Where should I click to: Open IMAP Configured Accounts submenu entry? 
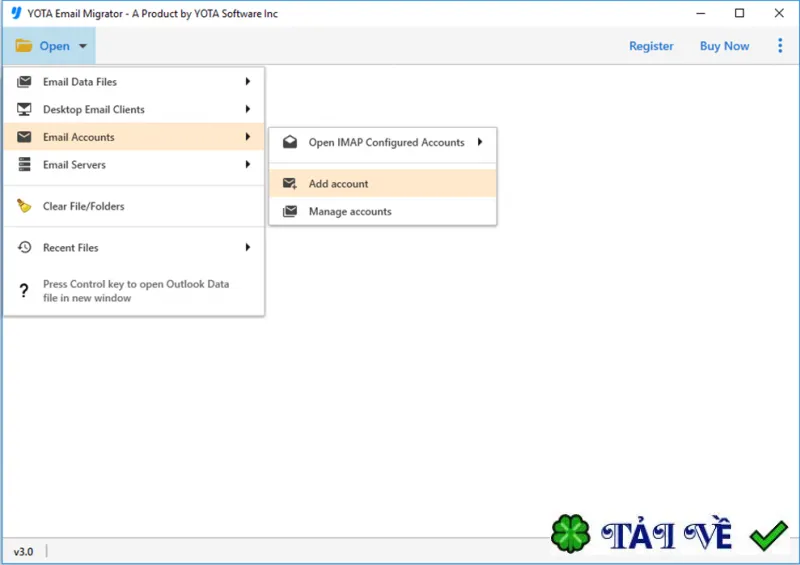point(383,142)
